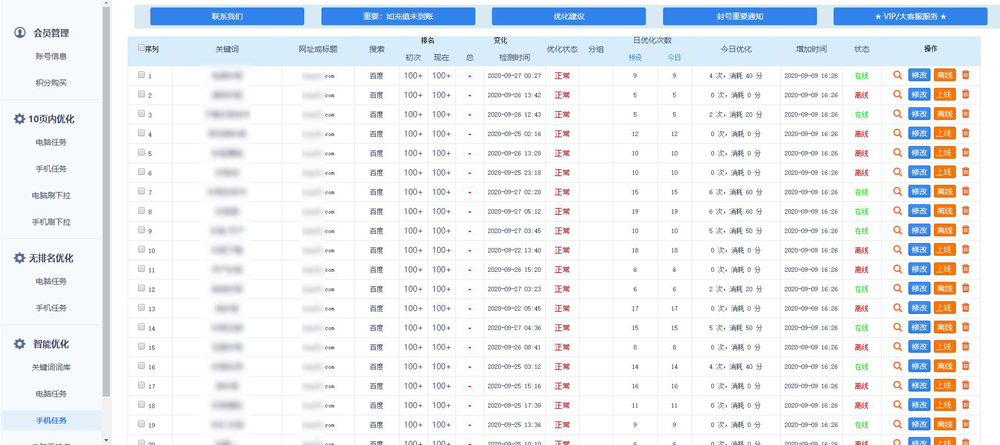Click the magnifier search icon in row 1
The width and height of the screenshot is (1000, 445).
point(897,75)
